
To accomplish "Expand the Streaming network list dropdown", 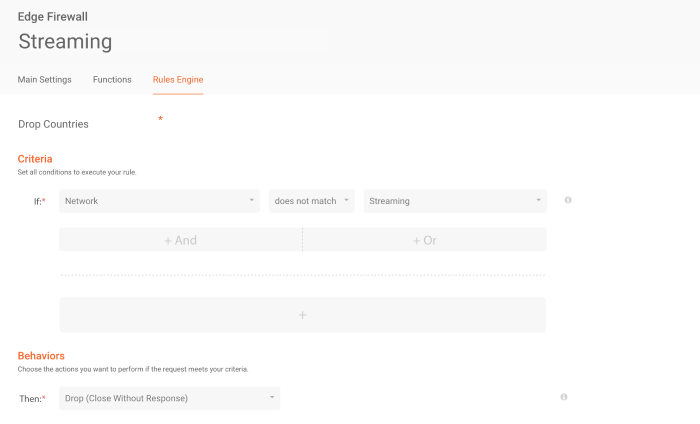I will [x=455, y=201].
